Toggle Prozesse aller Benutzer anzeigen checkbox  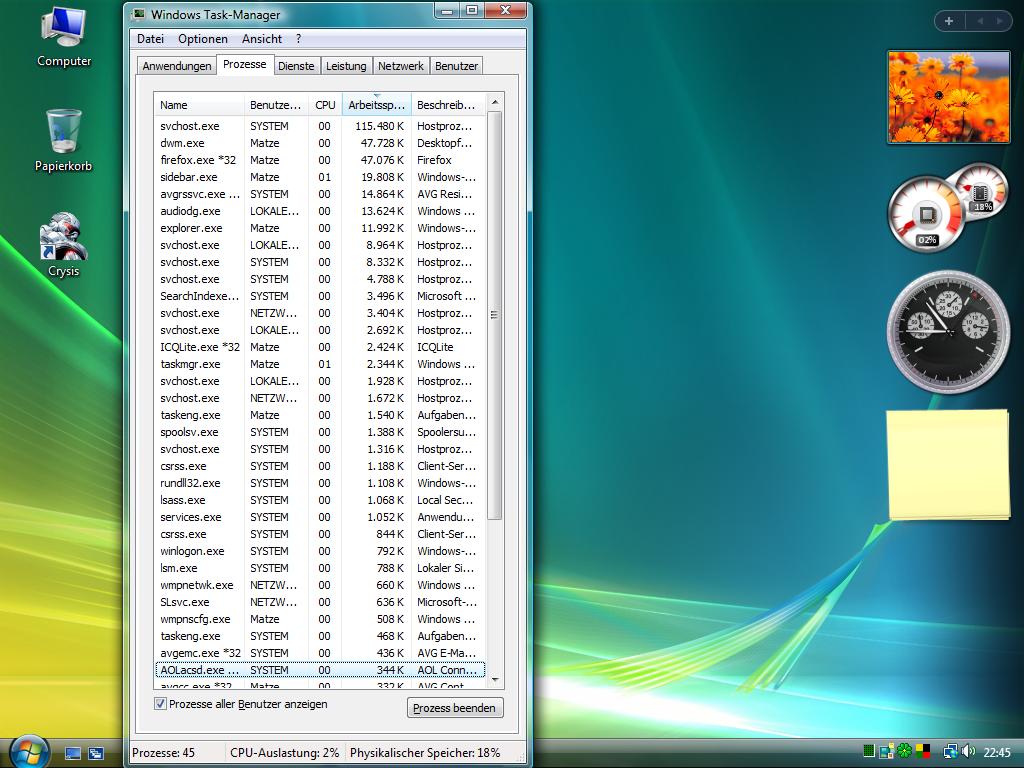point(160,703)
